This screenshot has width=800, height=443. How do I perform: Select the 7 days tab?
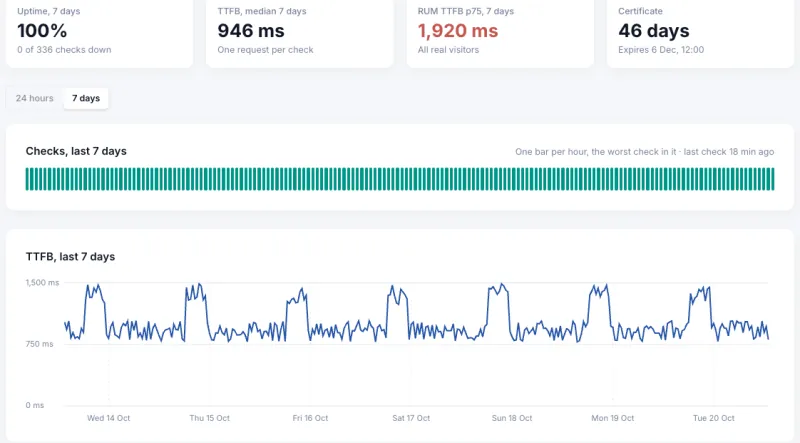pos(86,98)
